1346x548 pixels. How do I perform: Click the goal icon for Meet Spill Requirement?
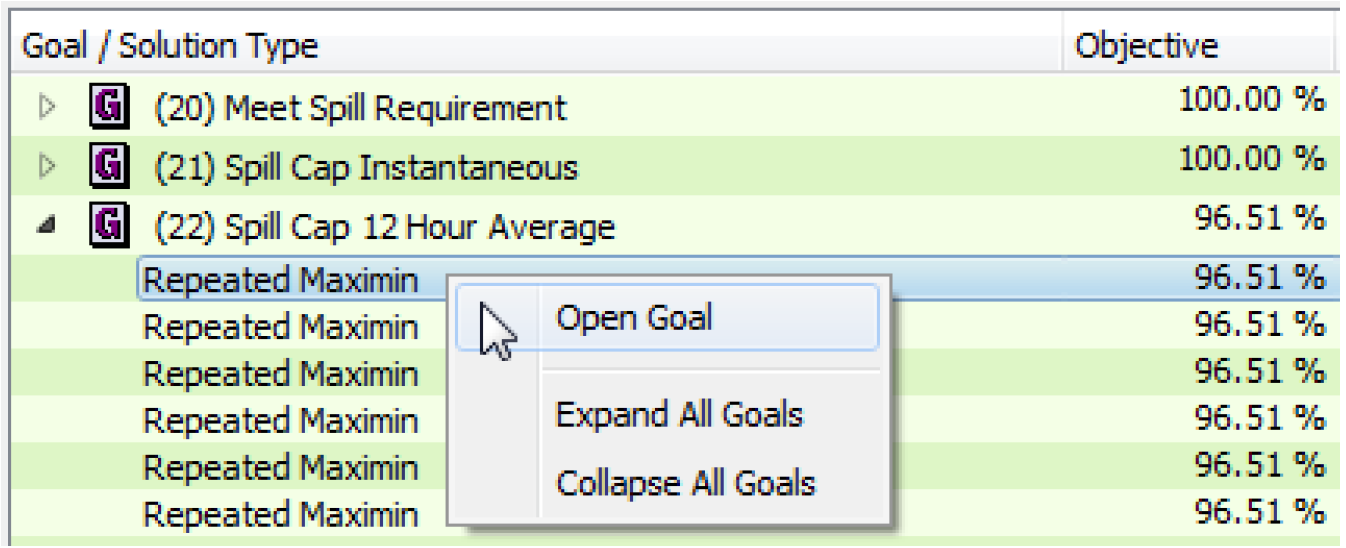click(107, 107)
